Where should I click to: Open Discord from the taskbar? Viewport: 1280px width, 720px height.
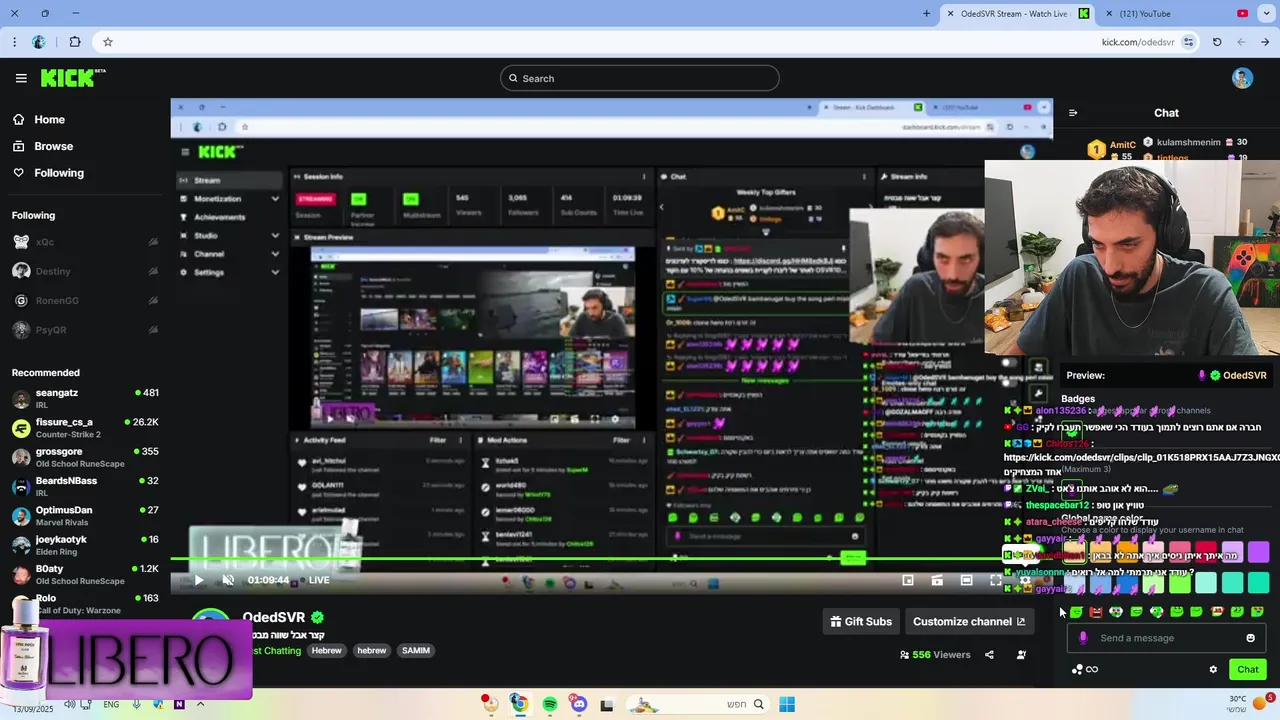578,704
